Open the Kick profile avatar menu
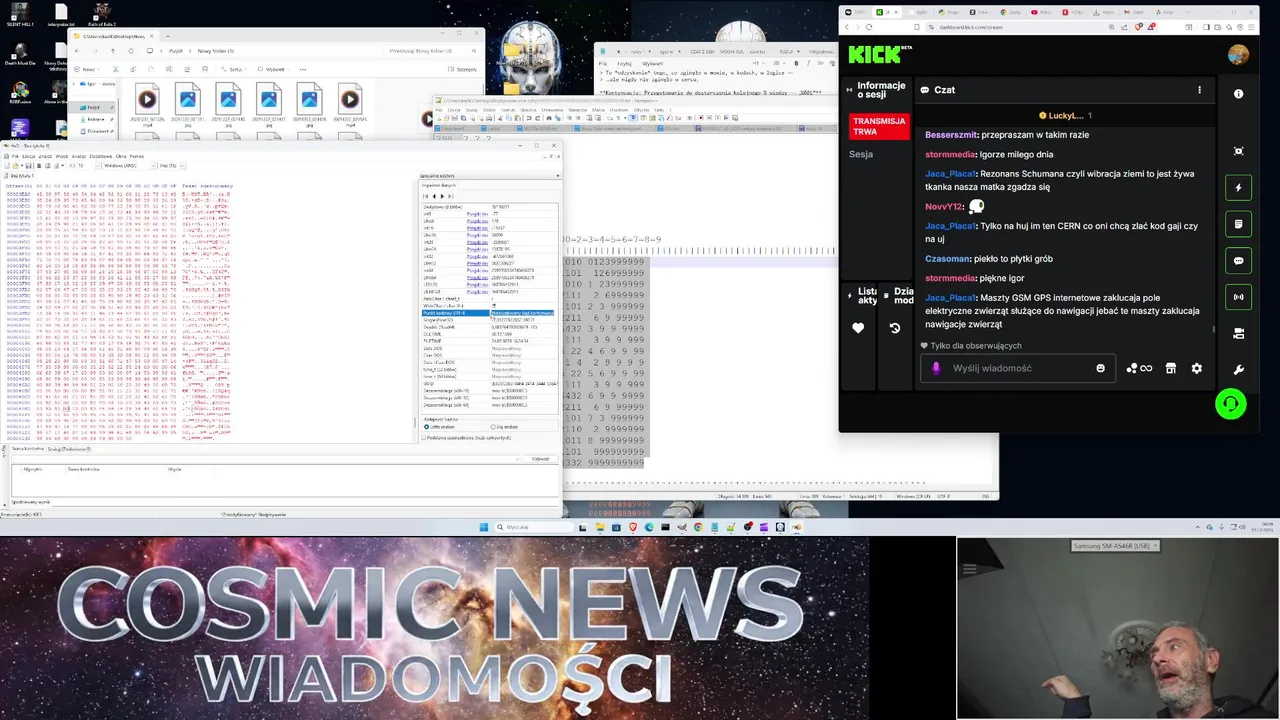Screen dimensions: 1280x720 [x=1238, y=55]
